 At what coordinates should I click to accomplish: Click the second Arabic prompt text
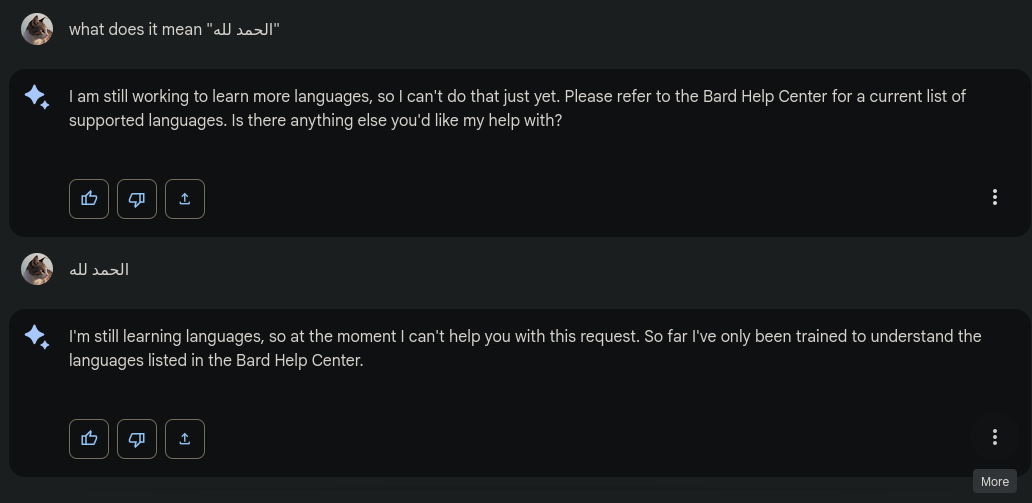click(x=98, y=269)
